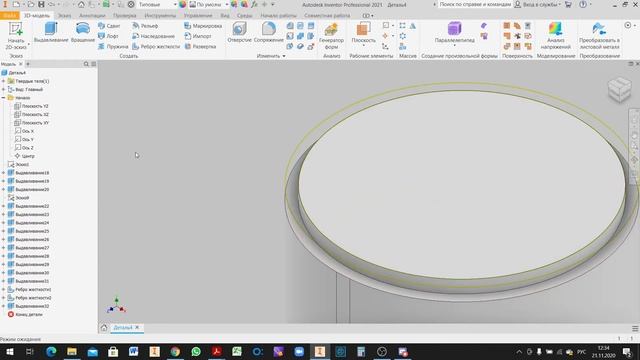
Task: Open Анализ напряжений (stress analysis)
Action: click(x=556, y=36)
